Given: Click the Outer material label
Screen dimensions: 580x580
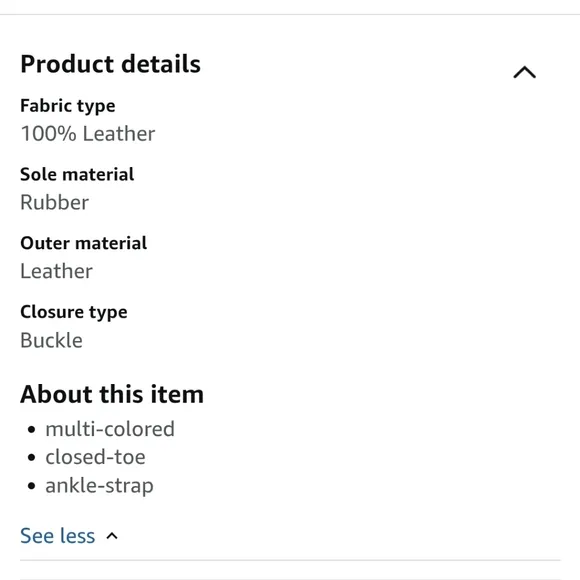Looking at the screenshot, I should [x=84, y=243].
